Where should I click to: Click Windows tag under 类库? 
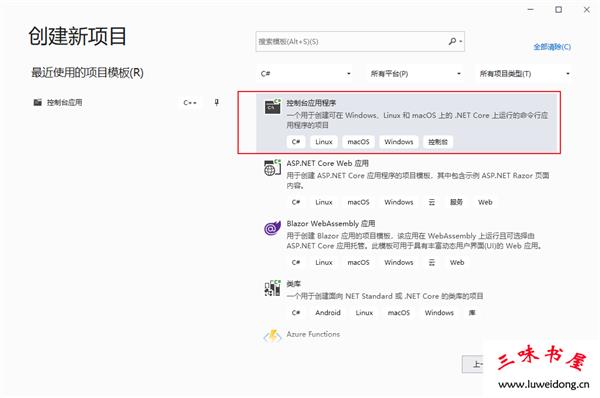click(x=439, y=313)
